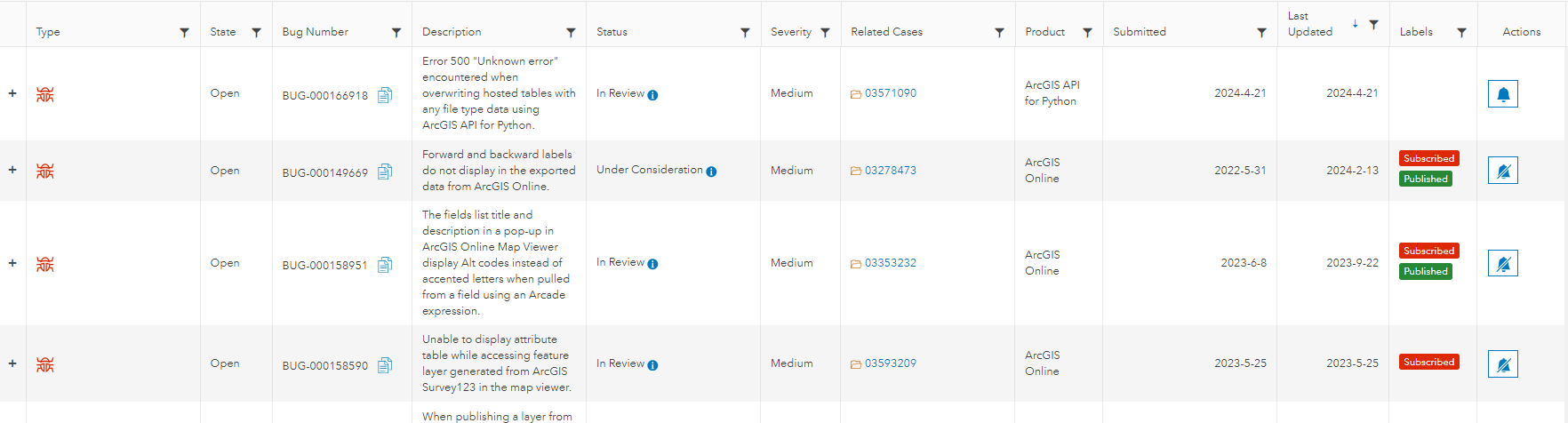Expand row for BUG-000166918
1568x423 pixels.
(12, 93)
